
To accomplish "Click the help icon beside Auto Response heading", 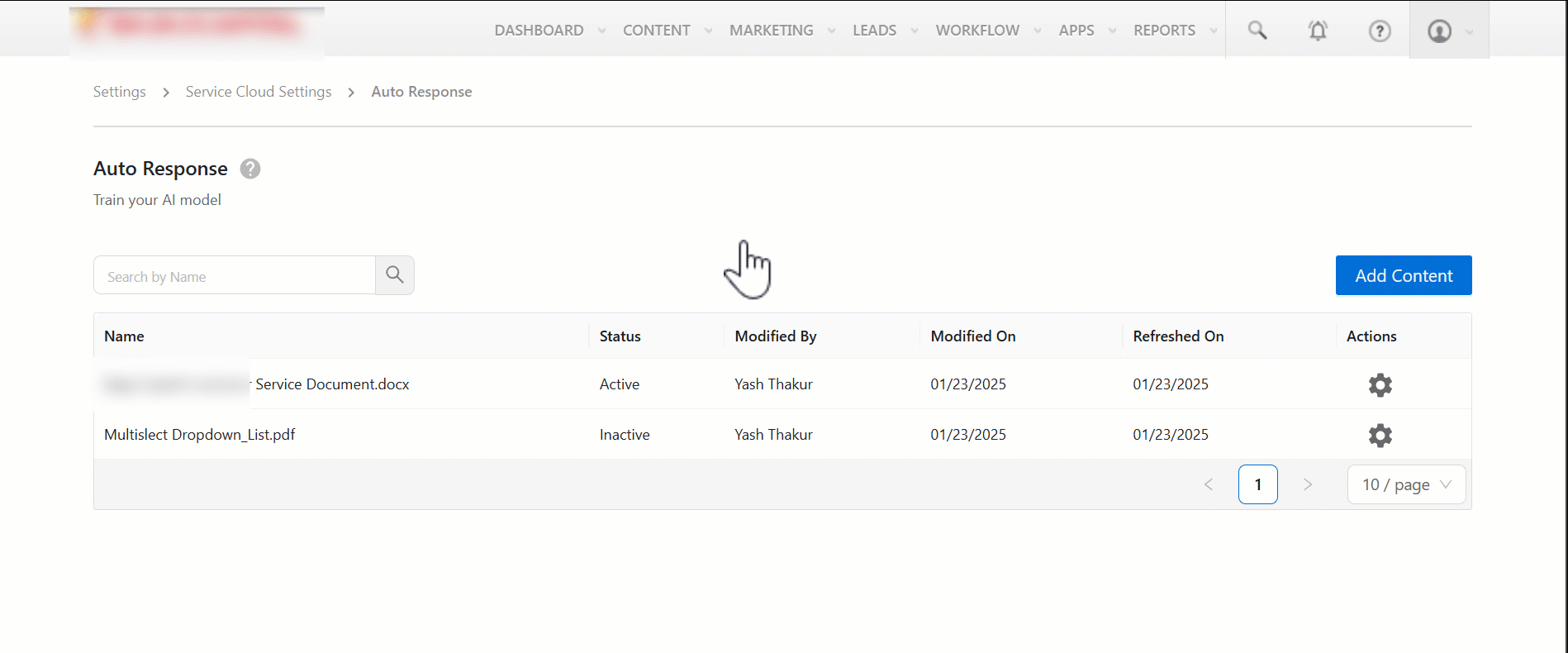I will [250, 169].
